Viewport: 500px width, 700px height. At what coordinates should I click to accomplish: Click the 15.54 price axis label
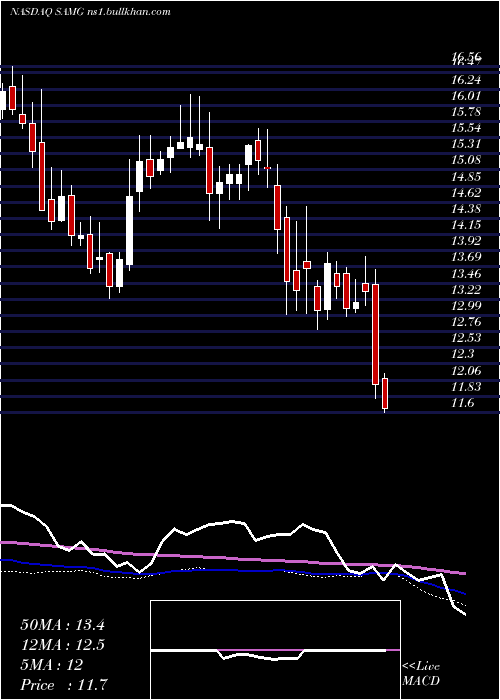[x=467, y=128]
